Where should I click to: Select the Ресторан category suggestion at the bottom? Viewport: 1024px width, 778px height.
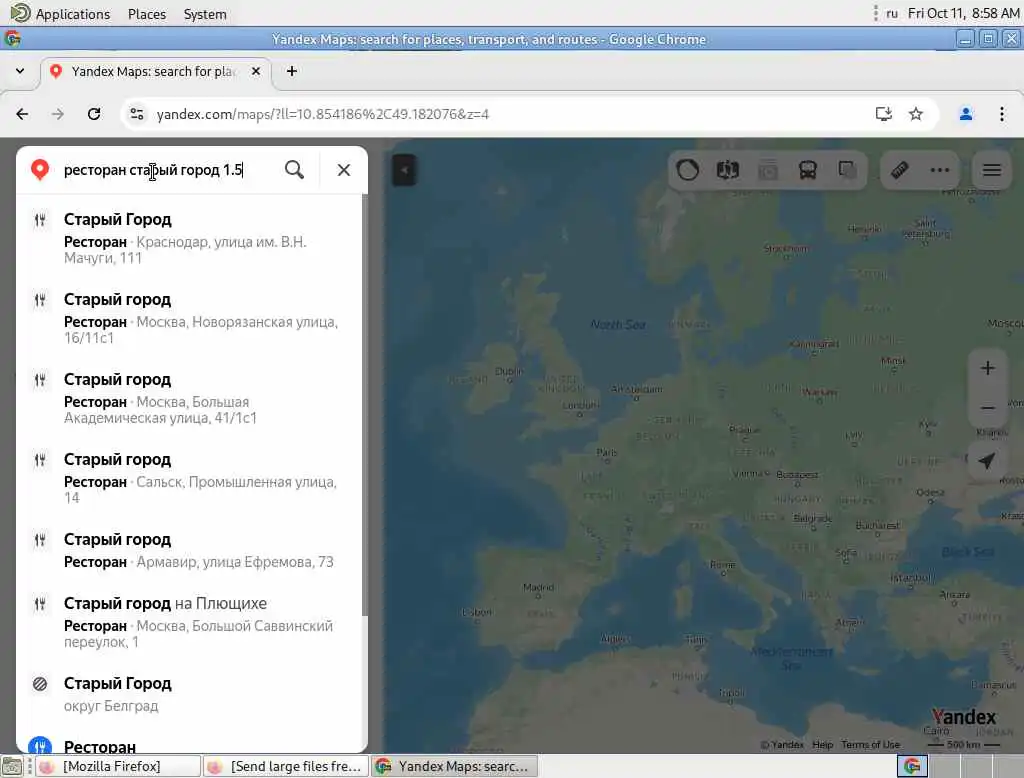(x=191, y=745)
